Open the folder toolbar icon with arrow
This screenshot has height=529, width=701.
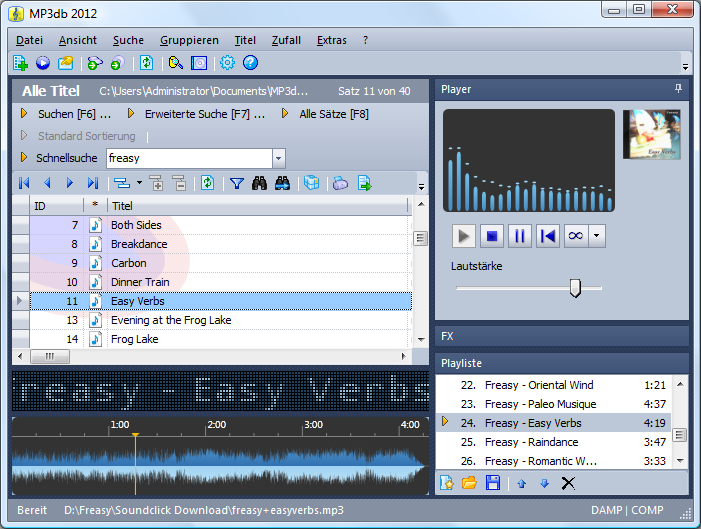66,63
